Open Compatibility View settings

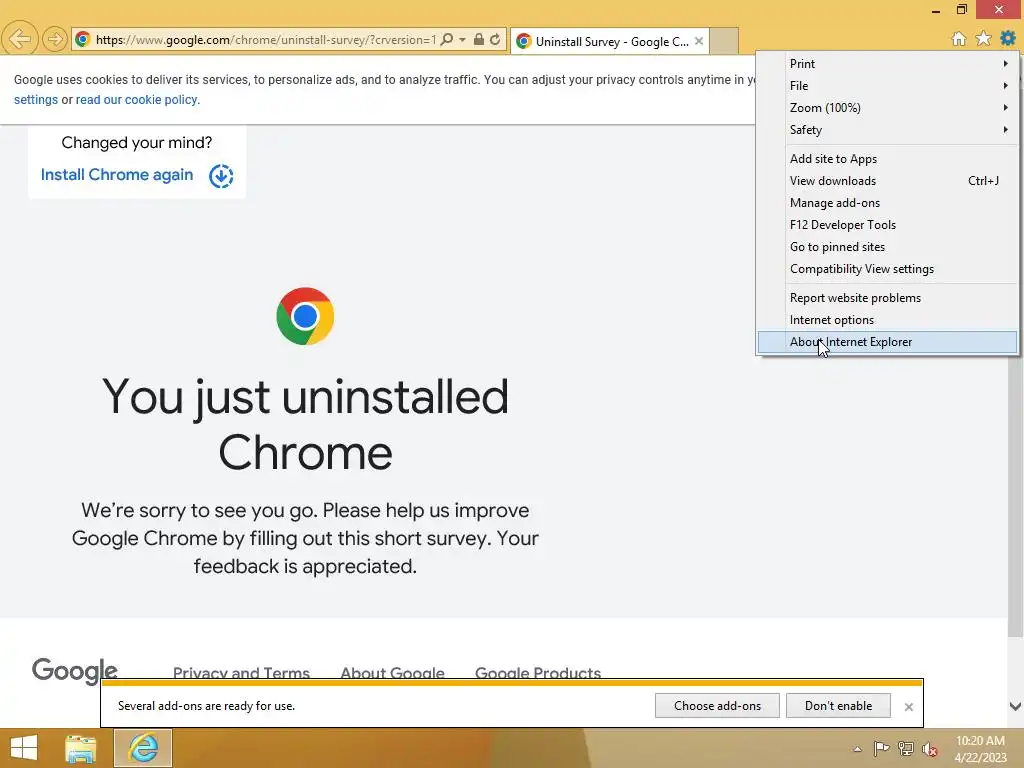(x=888, y=269)
